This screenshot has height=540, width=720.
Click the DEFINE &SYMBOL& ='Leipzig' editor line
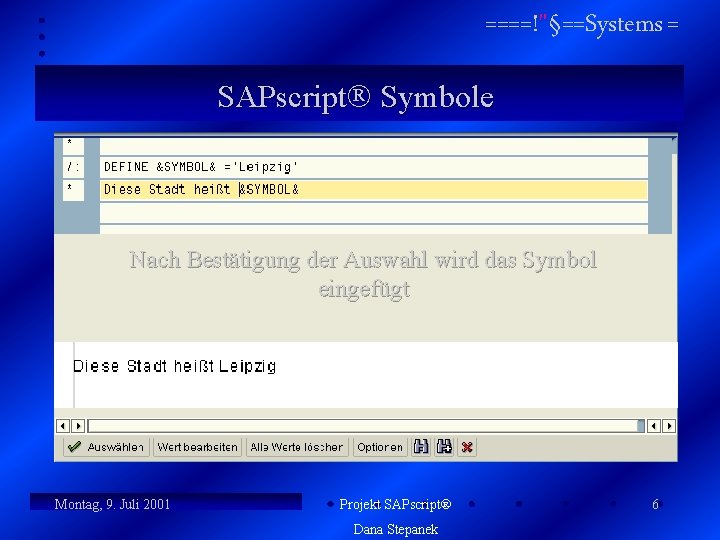(373, 167)
